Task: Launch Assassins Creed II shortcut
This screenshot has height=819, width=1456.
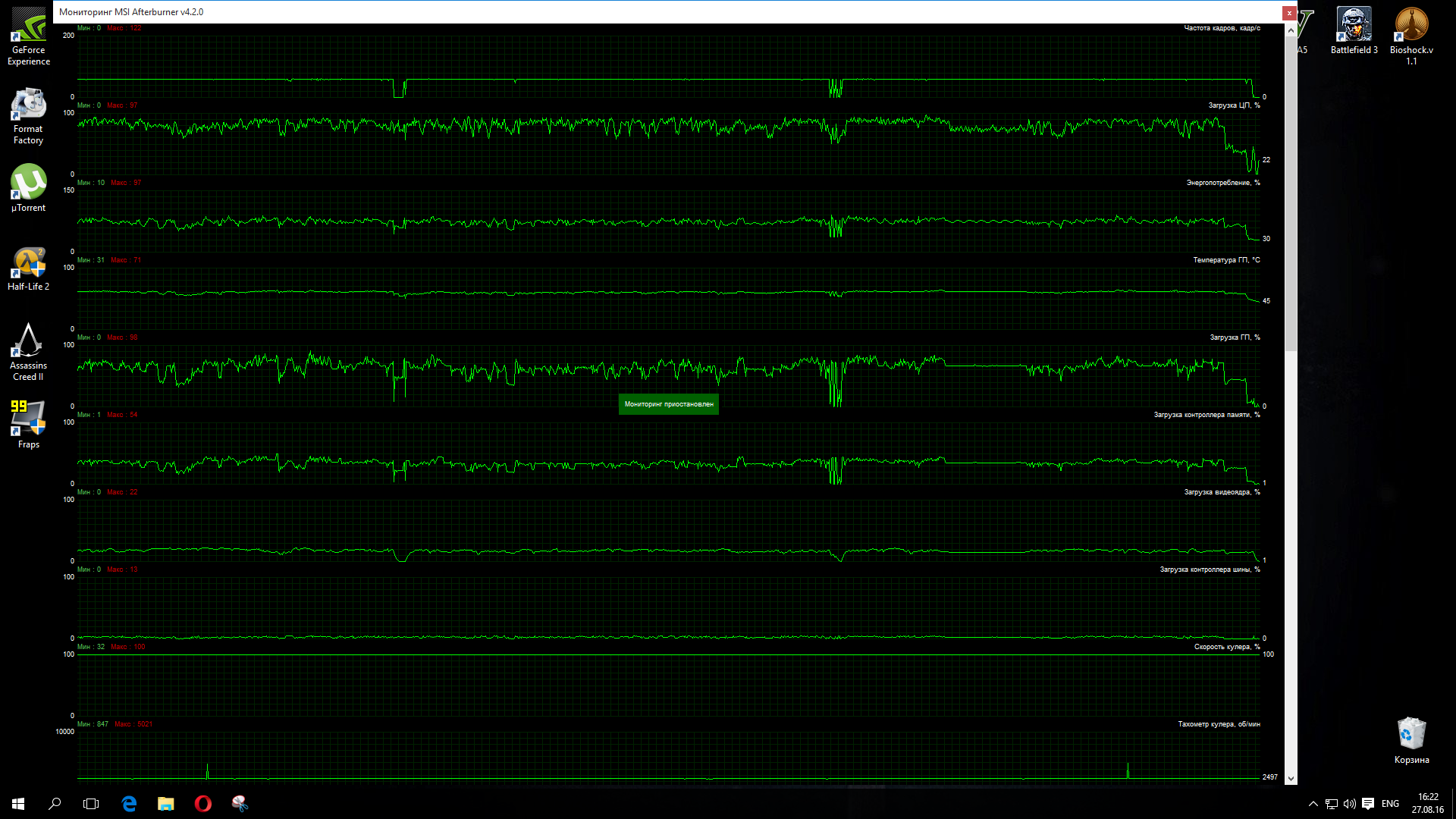Action: 28,341
